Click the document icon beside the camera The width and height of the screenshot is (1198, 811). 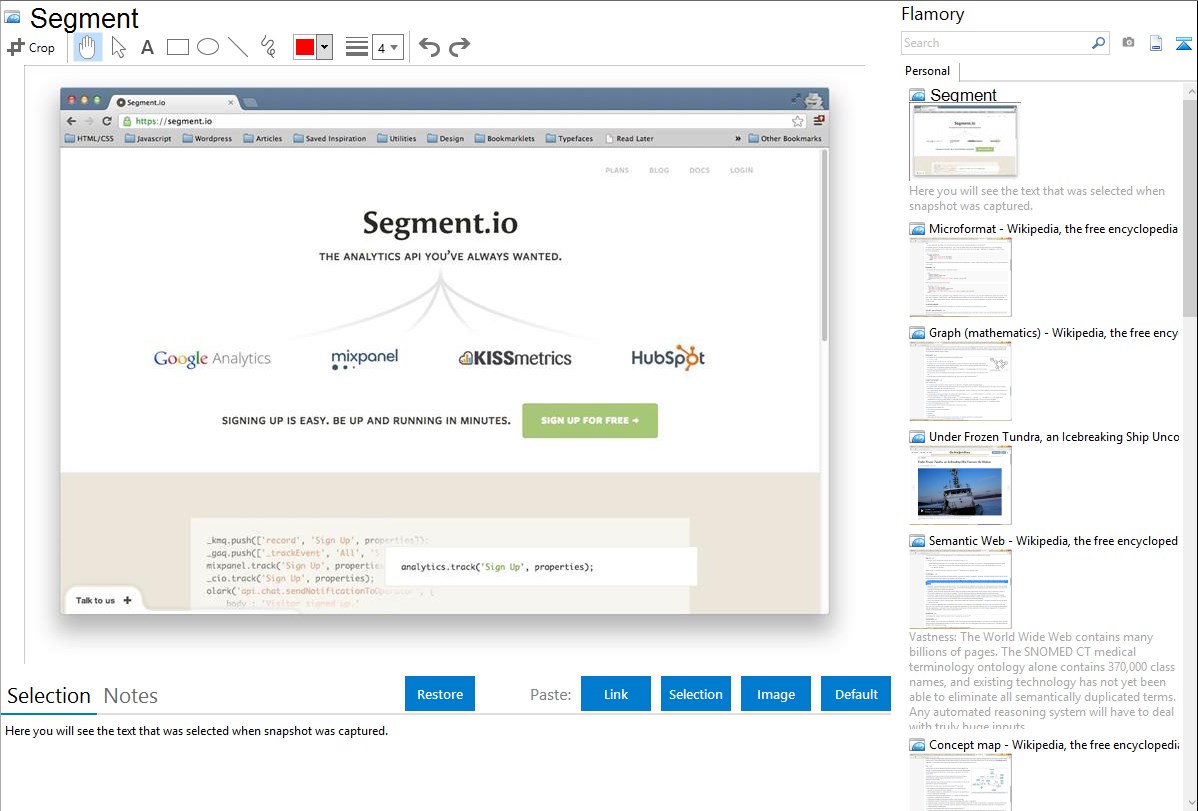pos(1156,43)
